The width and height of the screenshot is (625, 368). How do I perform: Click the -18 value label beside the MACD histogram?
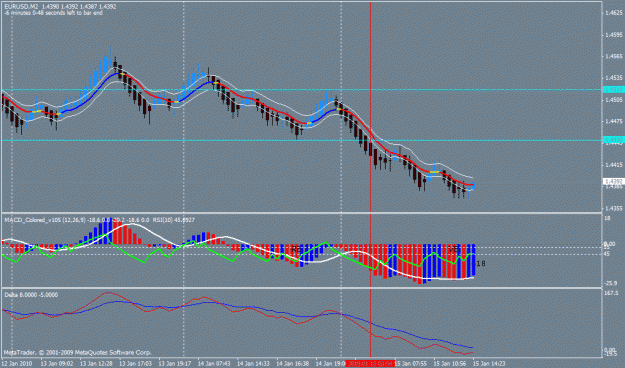480,264
